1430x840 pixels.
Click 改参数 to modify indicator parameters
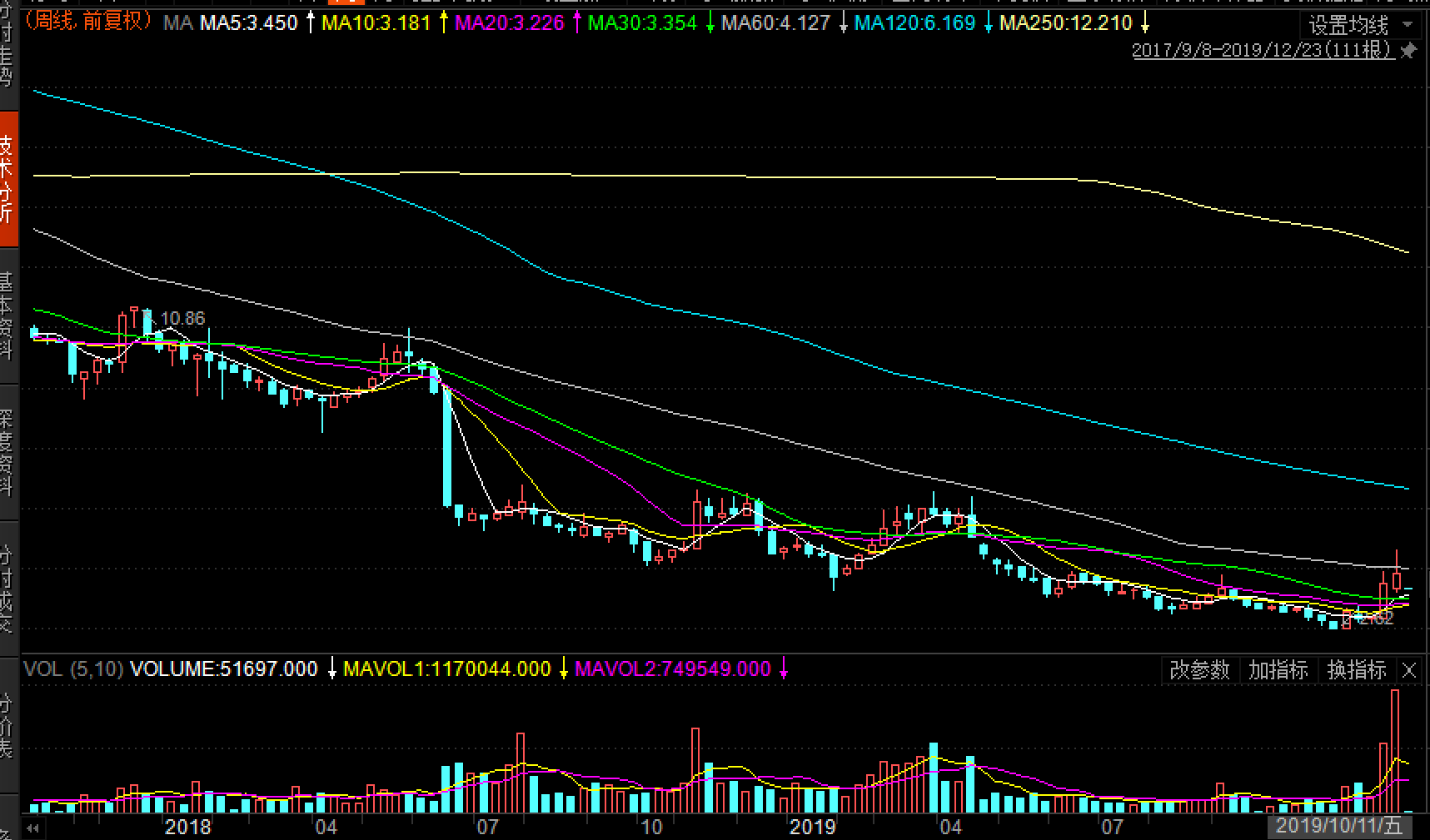tap(1199, 670)
